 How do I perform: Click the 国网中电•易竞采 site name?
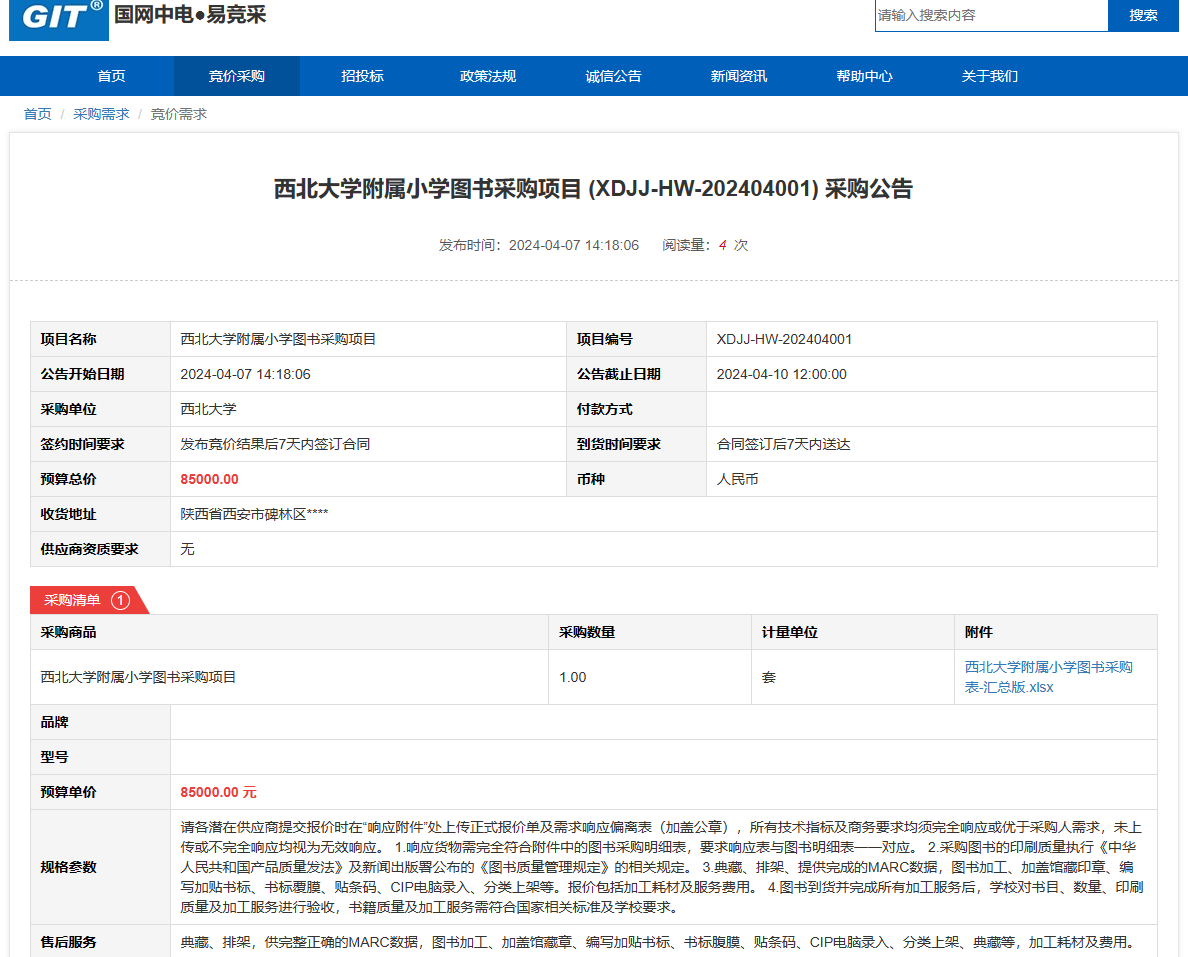click(x=190, y=15)
